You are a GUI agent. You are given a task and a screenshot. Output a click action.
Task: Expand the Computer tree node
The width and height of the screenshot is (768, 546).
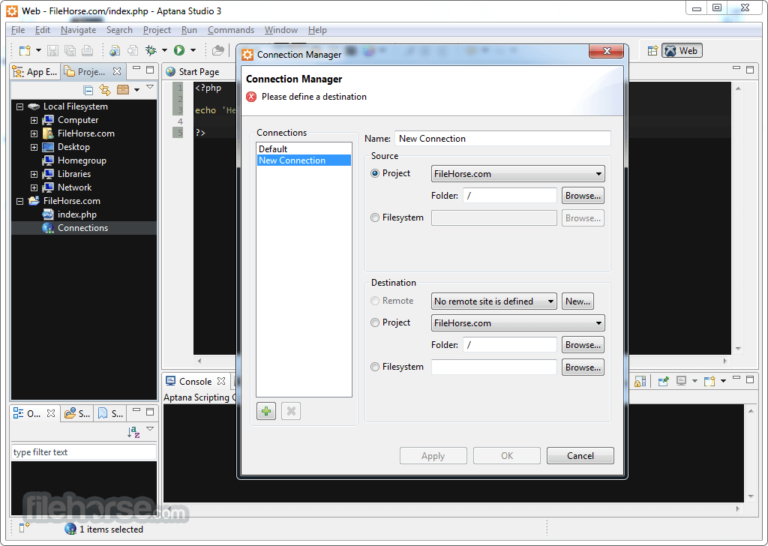[x=34, y=120]
